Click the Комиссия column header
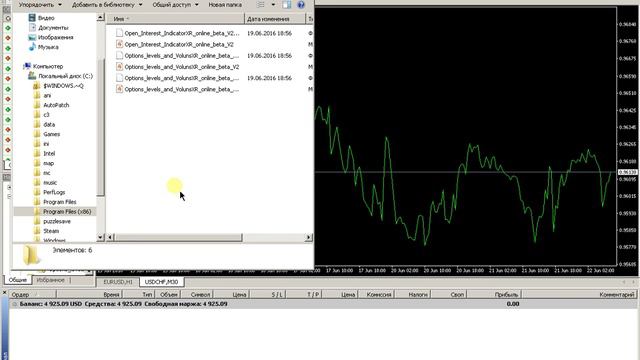The height and width of the screenshot is (360, 640). [x=376, y=294]
